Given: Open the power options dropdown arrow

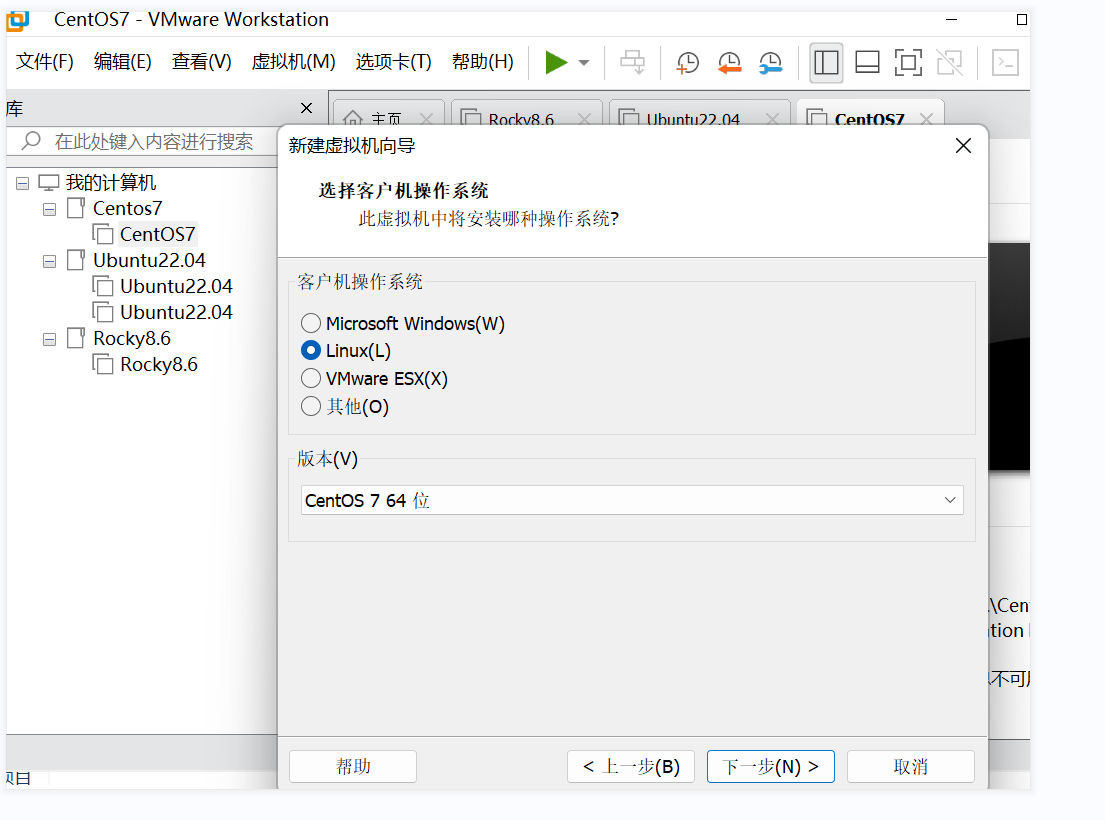Looking at the screenshot, I should (584, 63).
